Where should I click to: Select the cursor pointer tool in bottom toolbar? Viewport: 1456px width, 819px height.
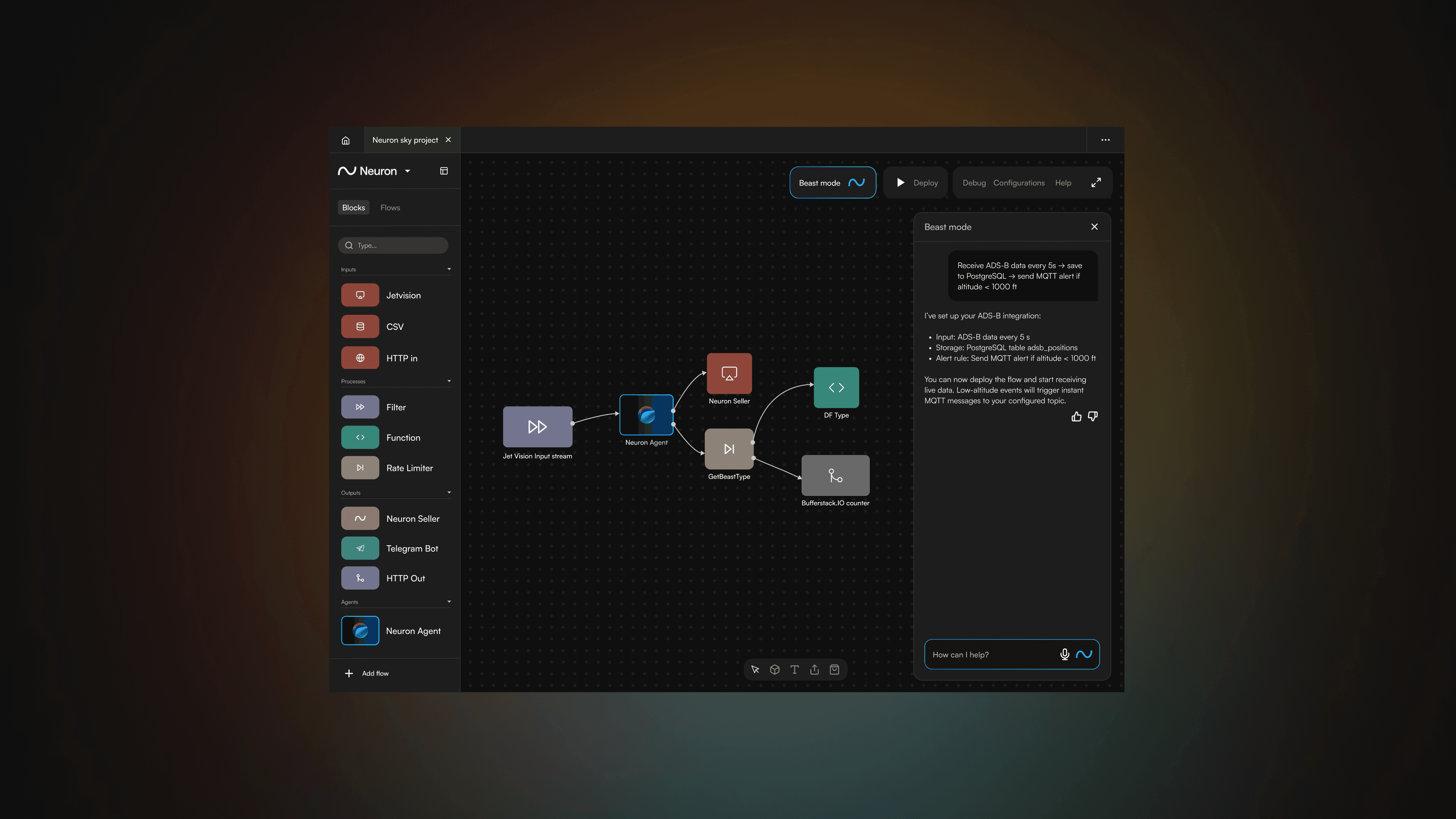(x=755, y=670)
